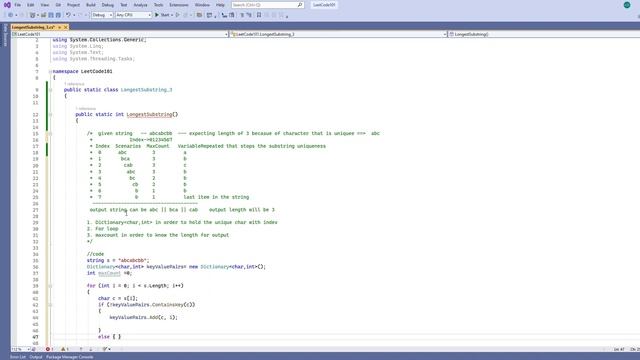
Task: Click the Start debugging button
Action: tap(162, 15)
